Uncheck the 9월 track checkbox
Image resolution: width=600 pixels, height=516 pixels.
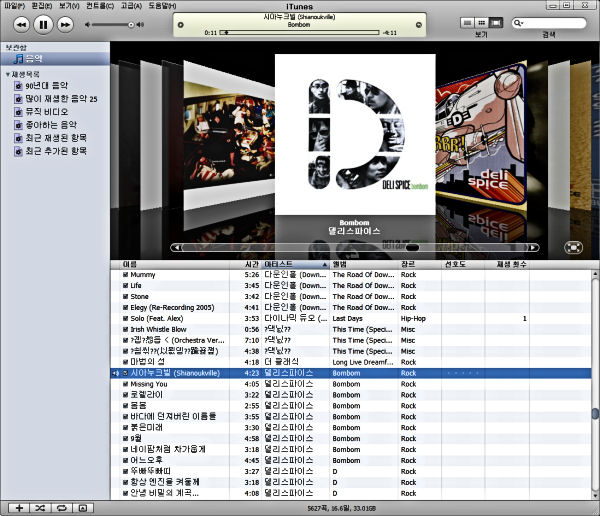point(126,439)
